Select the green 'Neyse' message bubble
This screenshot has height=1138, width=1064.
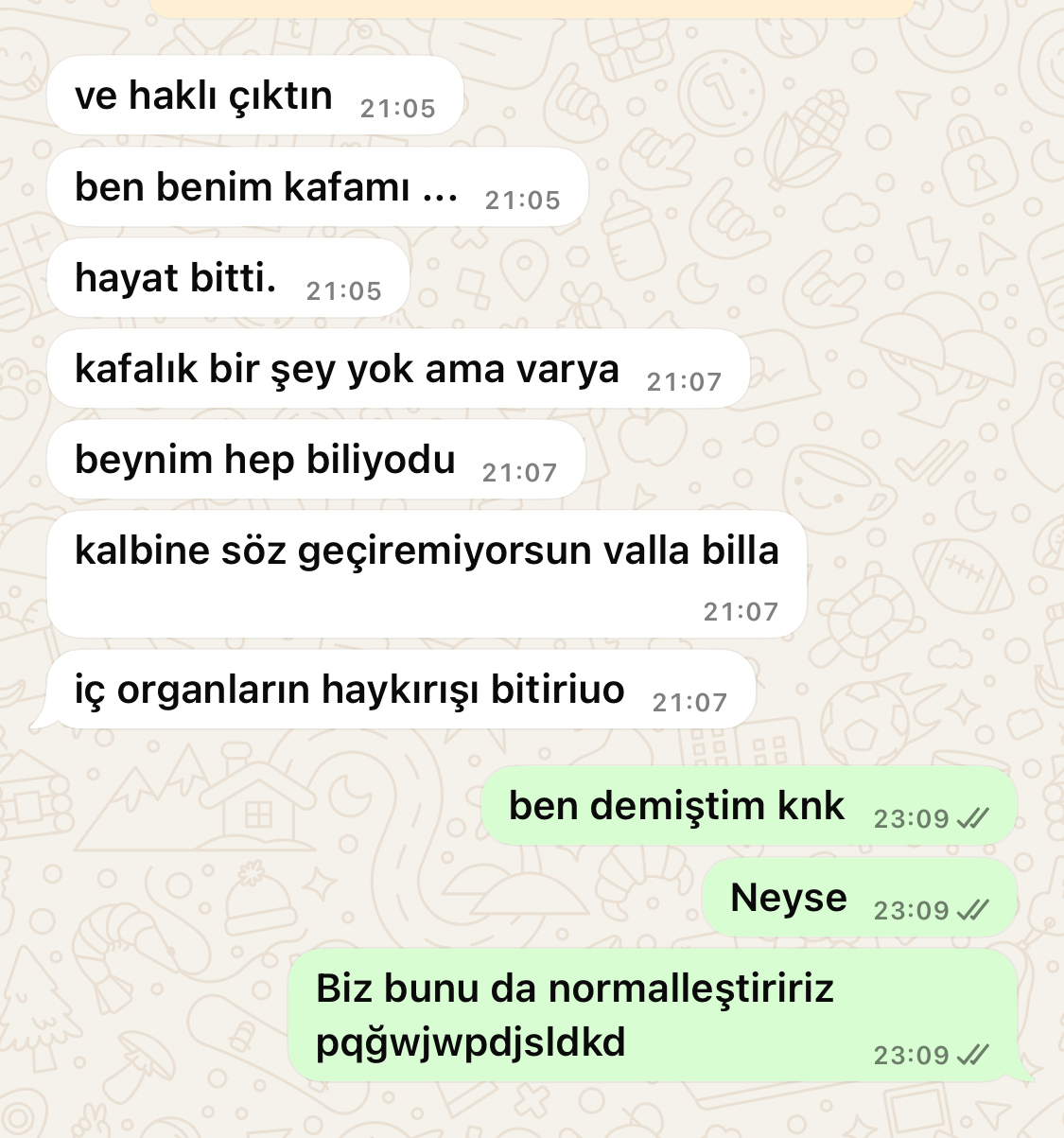click(x=860, y=898)
